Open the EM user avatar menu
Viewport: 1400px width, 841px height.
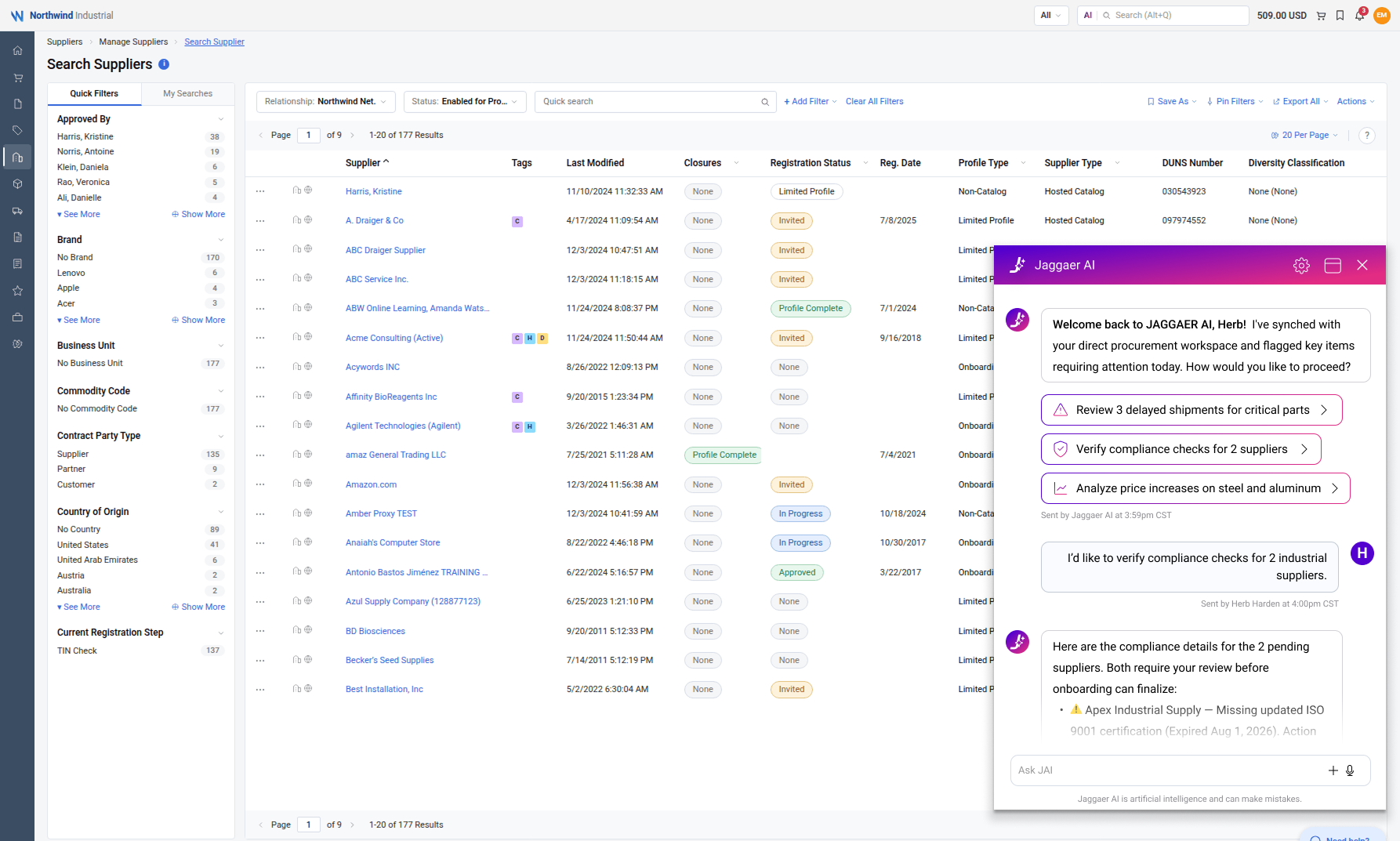click(x=1382, y=16)
